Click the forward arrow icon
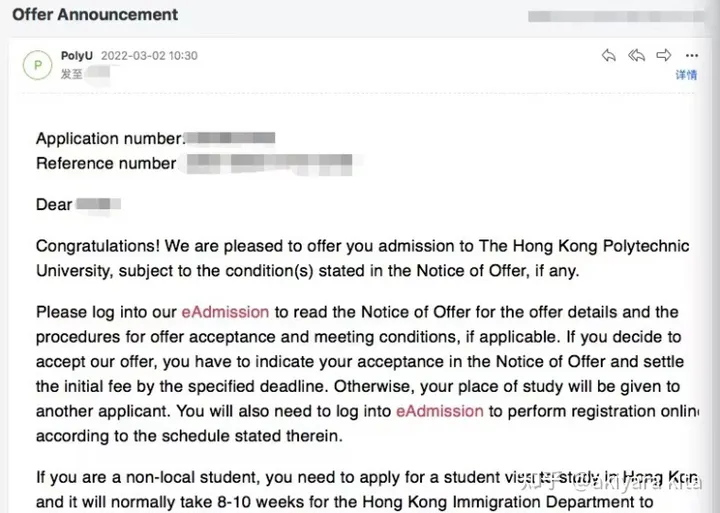Screen dimensions: 720x513 [x=664, y=56]
